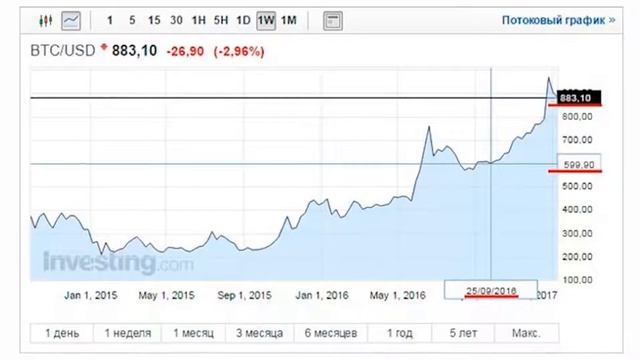
Task: Click the May 1, 2016 axis label
Action: point(398,295)
